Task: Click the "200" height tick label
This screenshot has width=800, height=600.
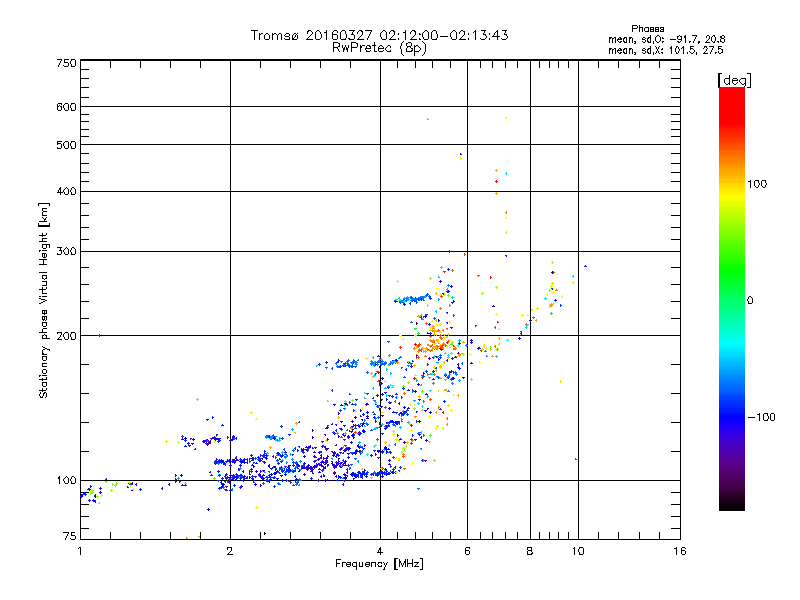Action: [x=66, y=336]
